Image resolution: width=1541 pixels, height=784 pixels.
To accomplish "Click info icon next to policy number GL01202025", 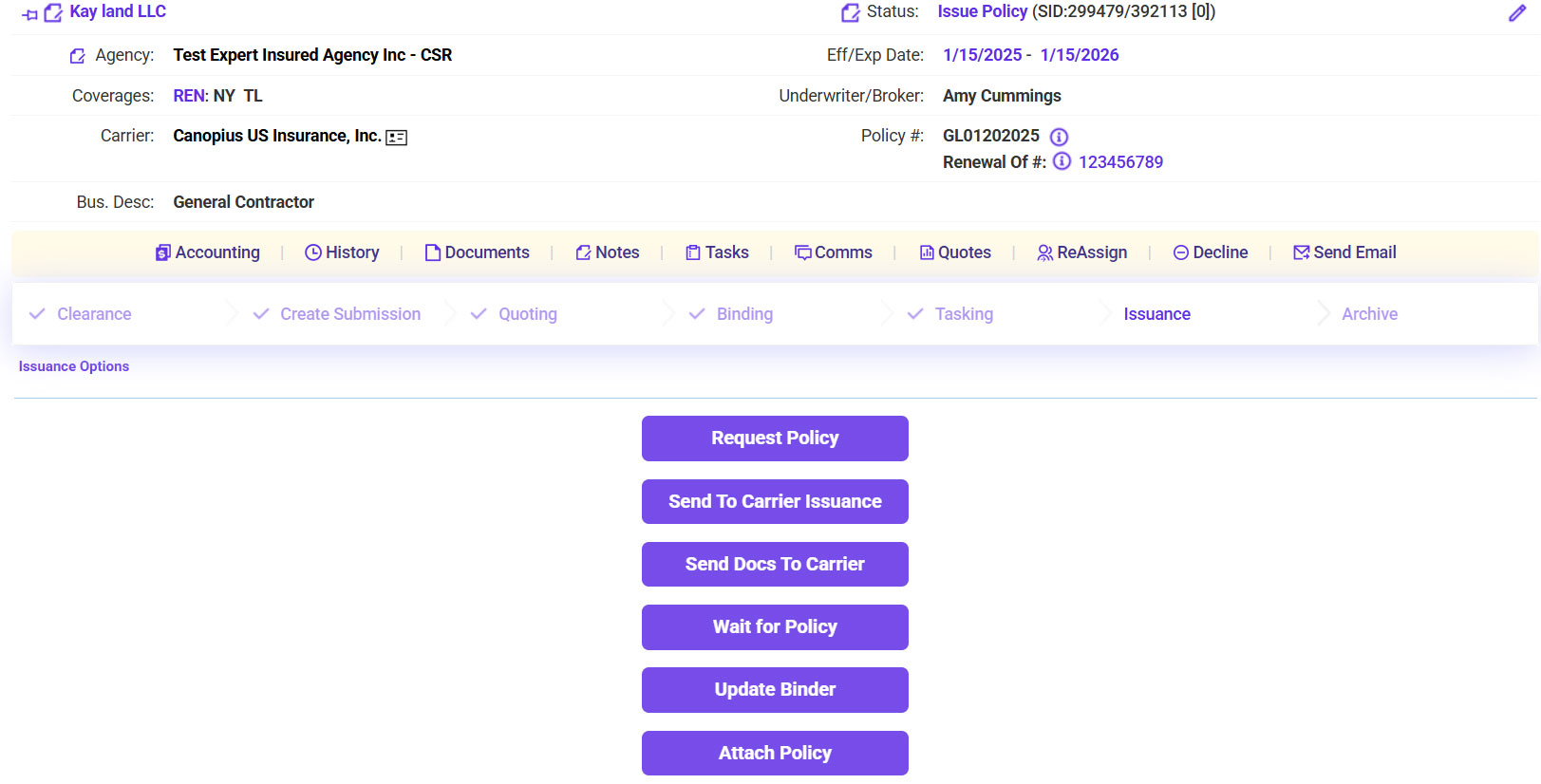I will pos(1059,137).
